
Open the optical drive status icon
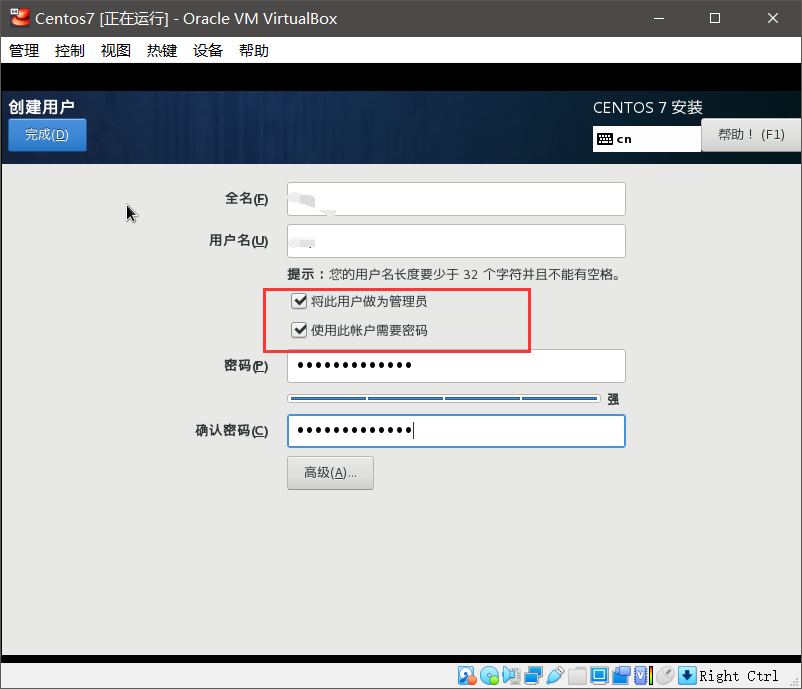[489, 675]
